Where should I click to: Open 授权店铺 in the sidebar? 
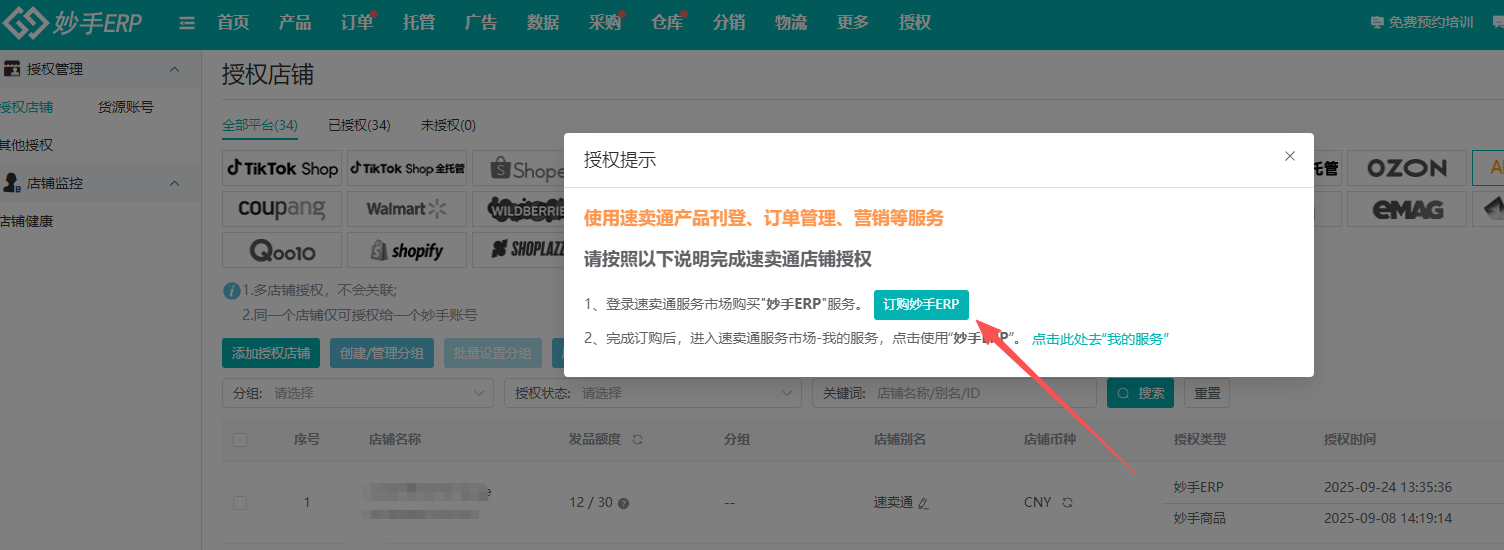(27, 107)
